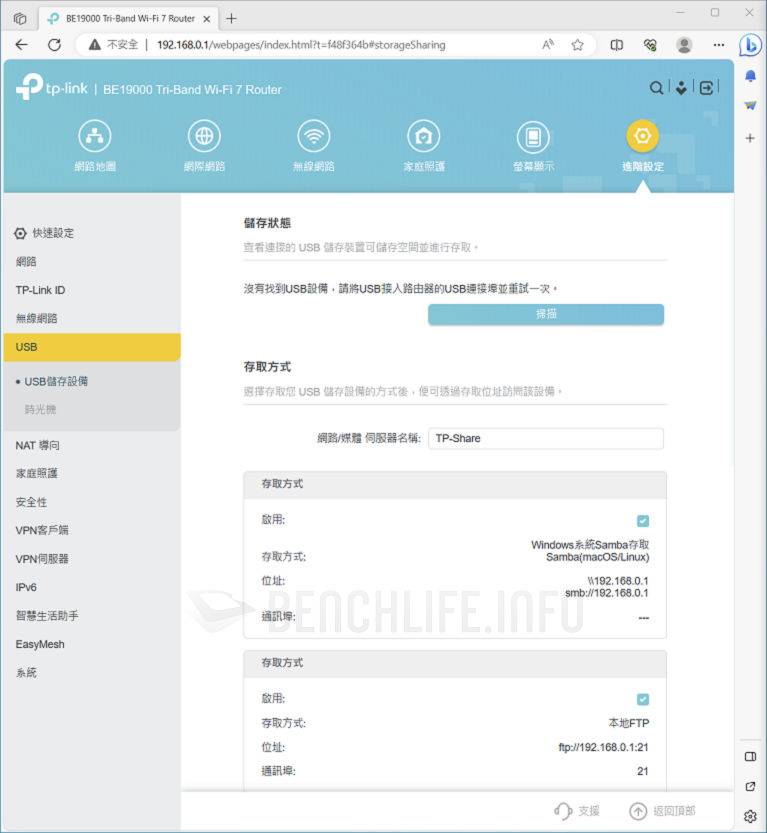The image size is (767, 833).
Task: Toggle the Edge sidebar panel icon
Action: (x=750, y=756)
